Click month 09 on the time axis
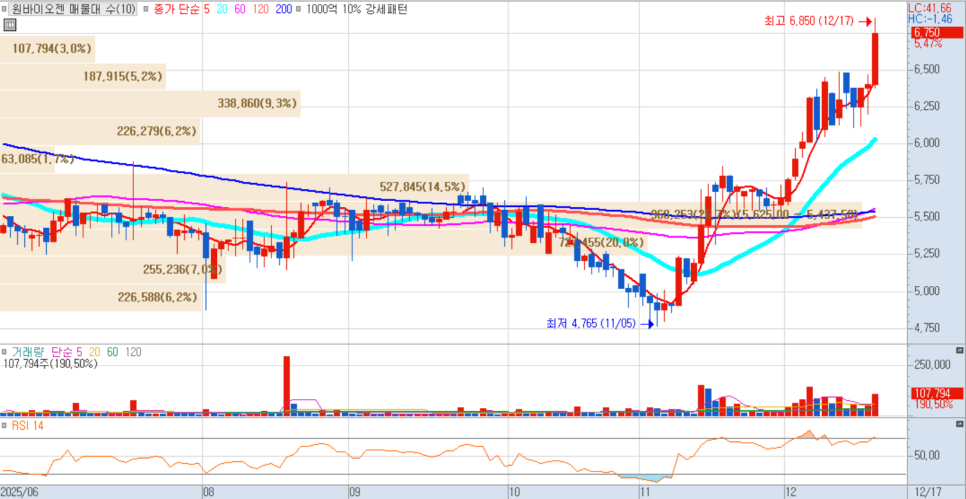 tap(355, 492)
